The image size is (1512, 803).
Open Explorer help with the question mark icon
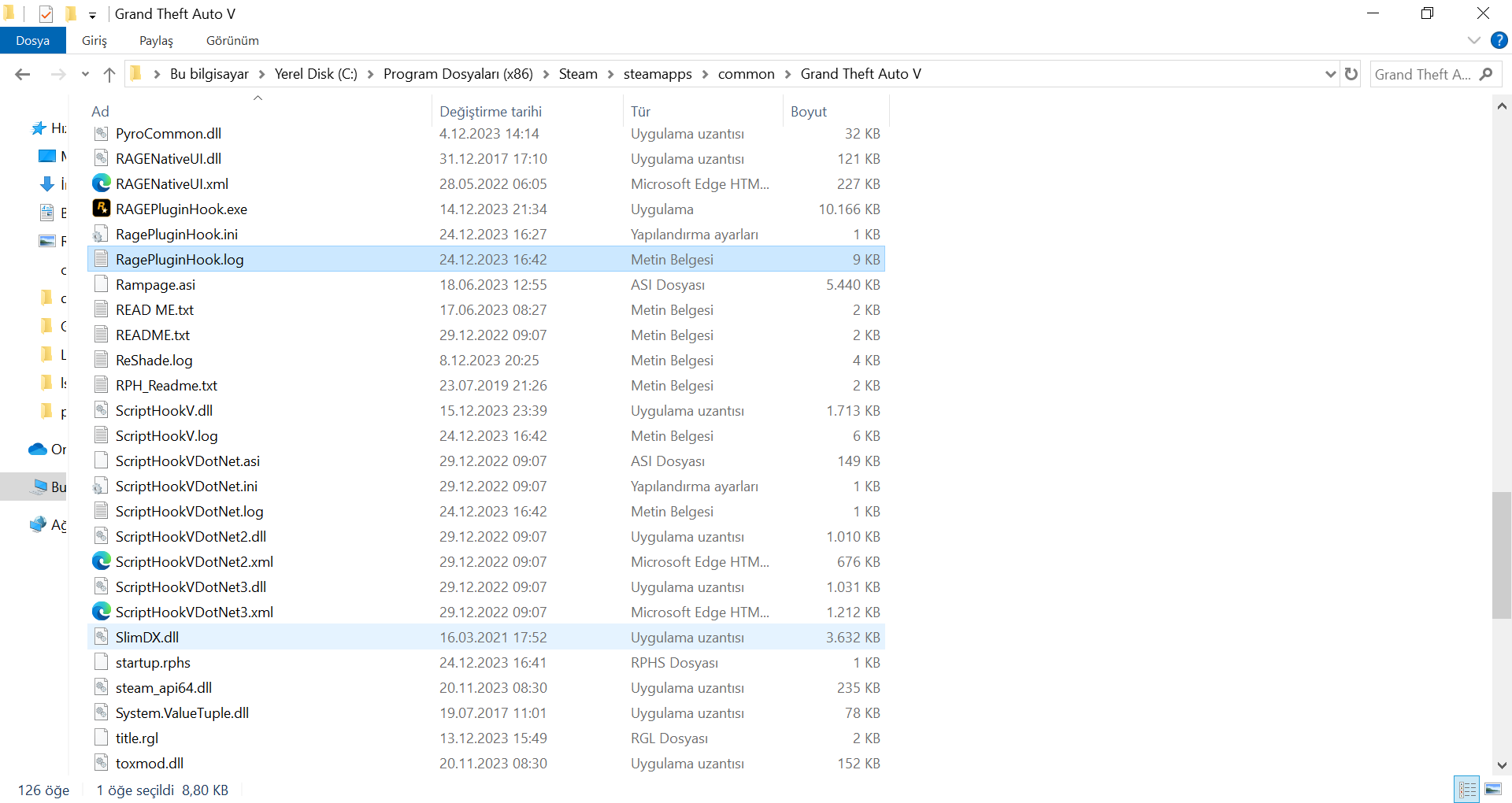[1499, 40]
